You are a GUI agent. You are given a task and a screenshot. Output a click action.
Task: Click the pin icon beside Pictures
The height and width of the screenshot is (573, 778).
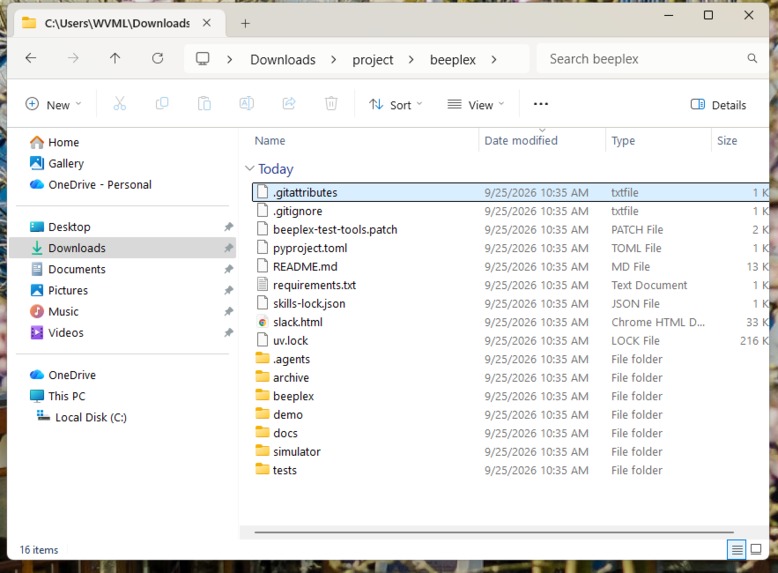(228, 290)
